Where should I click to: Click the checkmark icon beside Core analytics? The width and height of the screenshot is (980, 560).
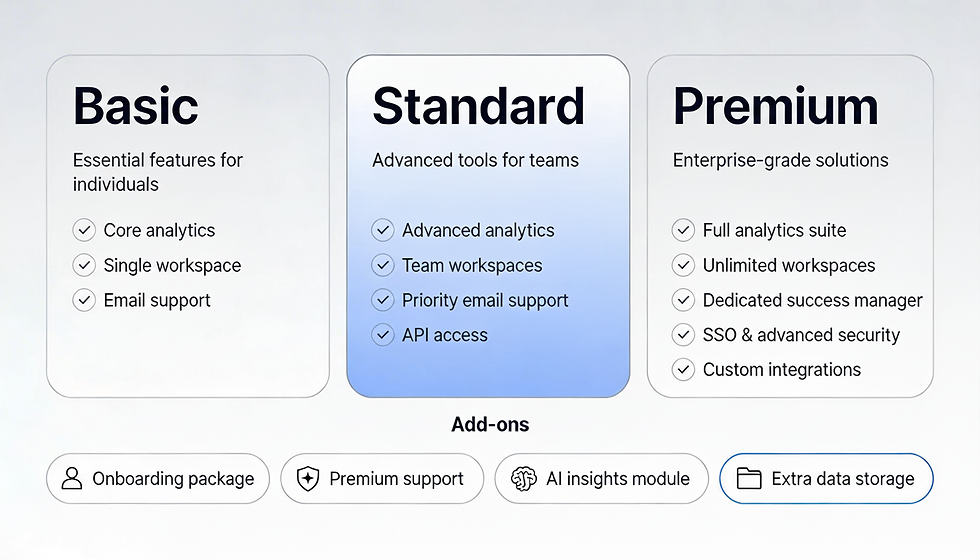[x=84, y=230]
